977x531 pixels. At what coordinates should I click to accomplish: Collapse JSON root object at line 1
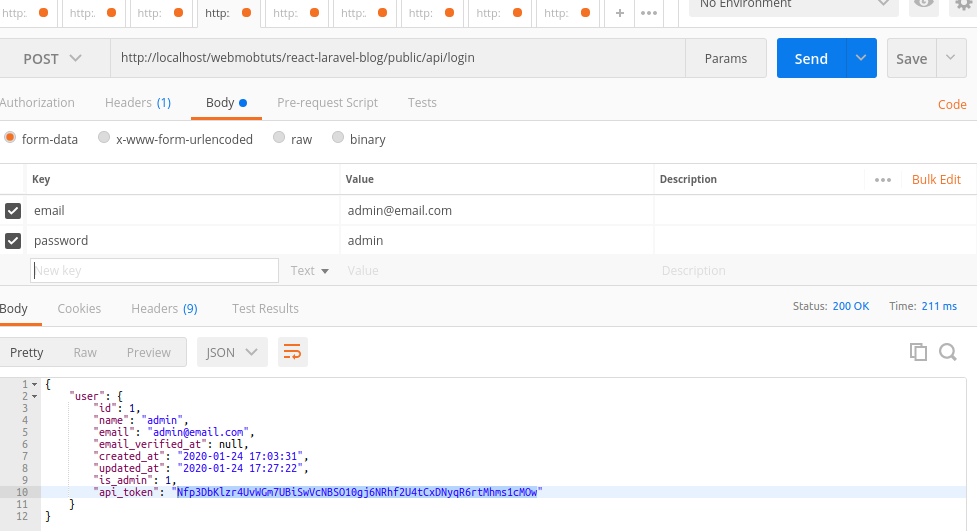[34, 385]
